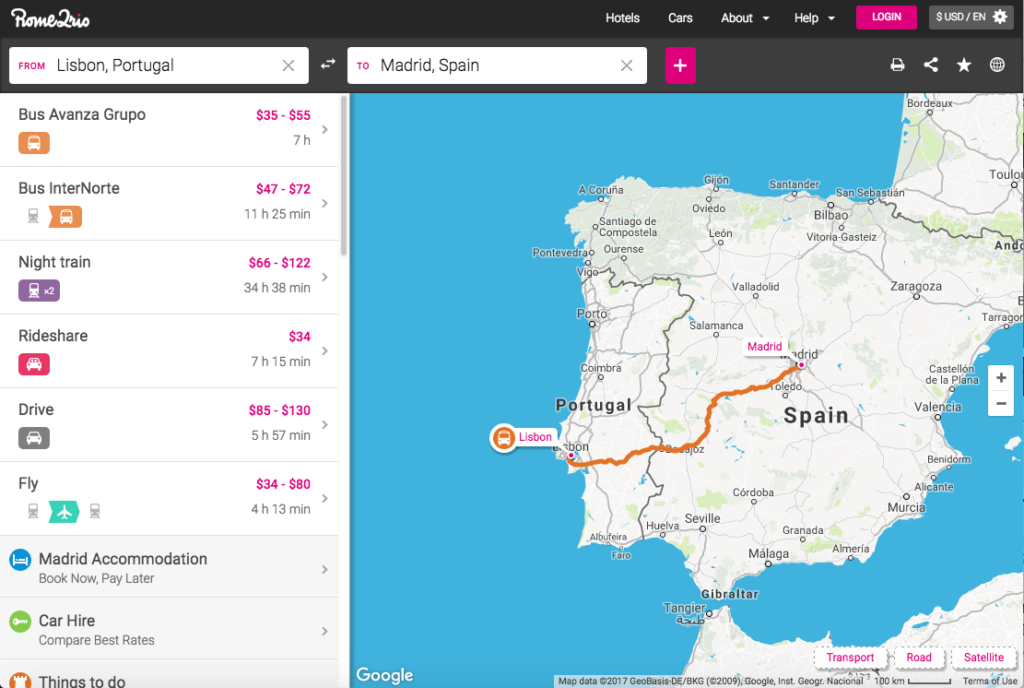
Task: Select the 'Drive' route title
Action: (36, 409)
